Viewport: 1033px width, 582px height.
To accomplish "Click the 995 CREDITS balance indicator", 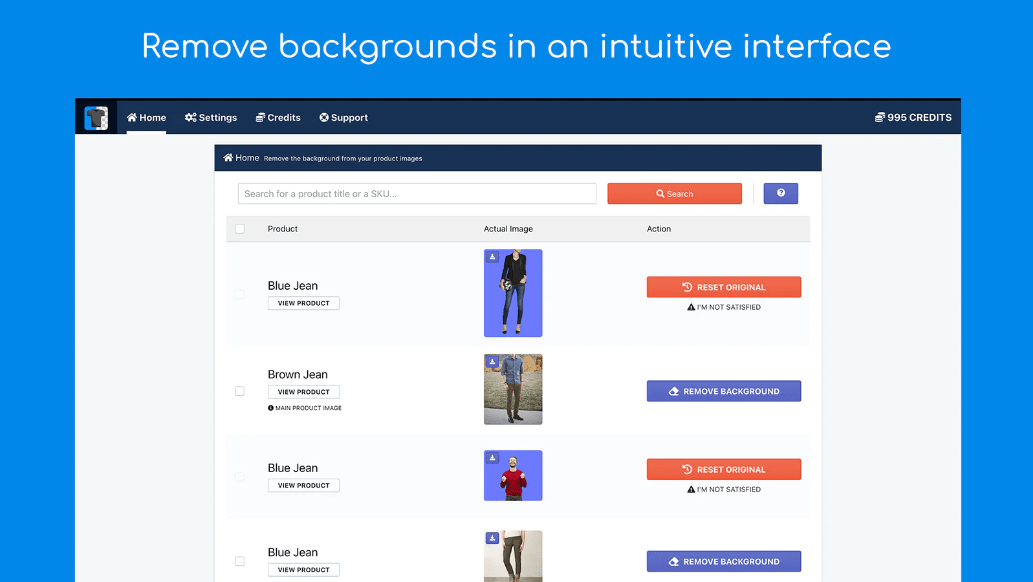I will point(913,117).
